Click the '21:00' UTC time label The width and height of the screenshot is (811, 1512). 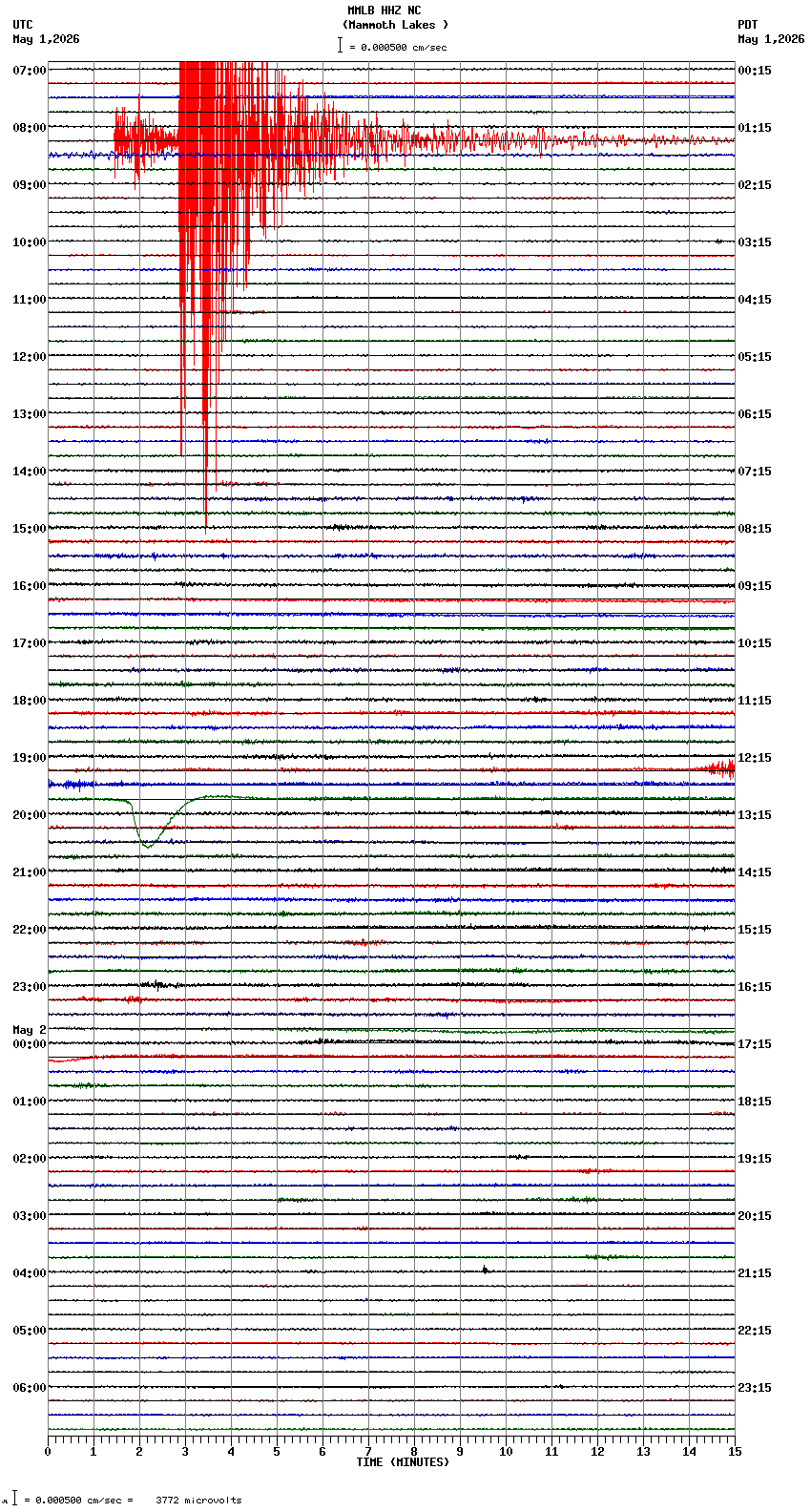tap(30, 872)
